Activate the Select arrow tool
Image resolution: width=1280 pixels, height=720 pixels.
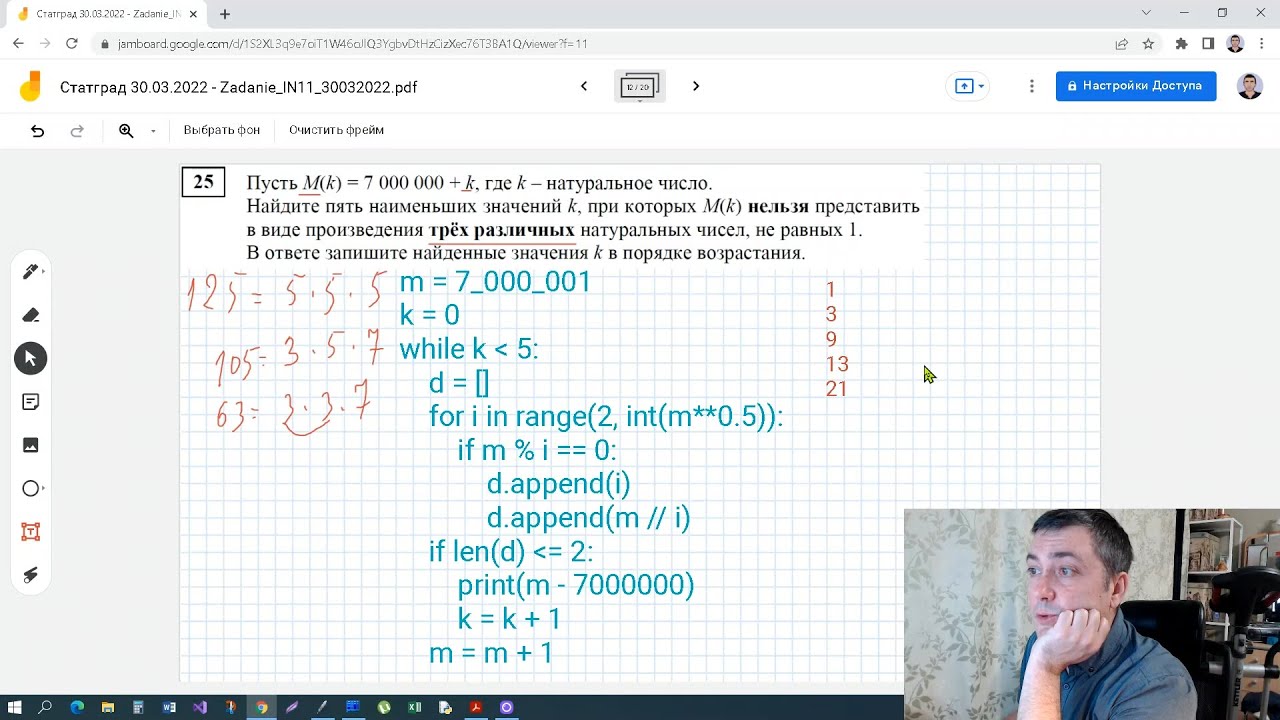point(30,358)
